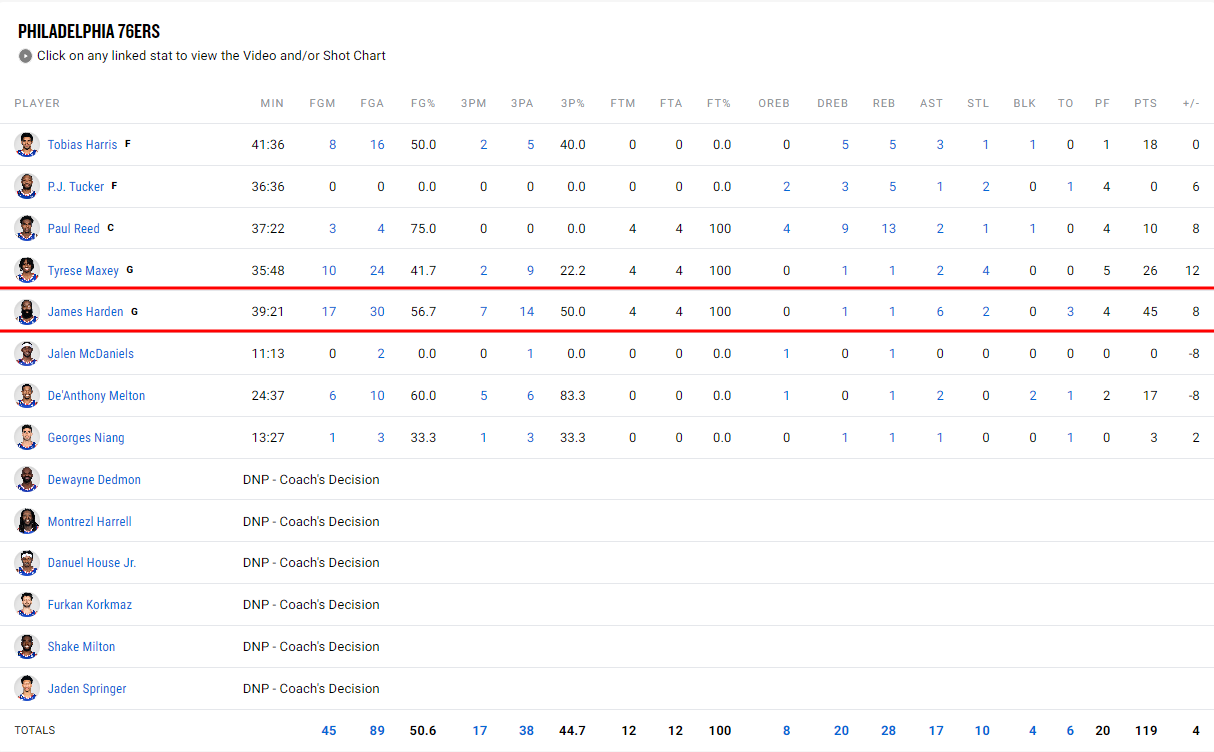Click Tobias Harris's headshot photo
Image resolution: width=1214 pixels, height=752 pixels.
tap(26, 144)
